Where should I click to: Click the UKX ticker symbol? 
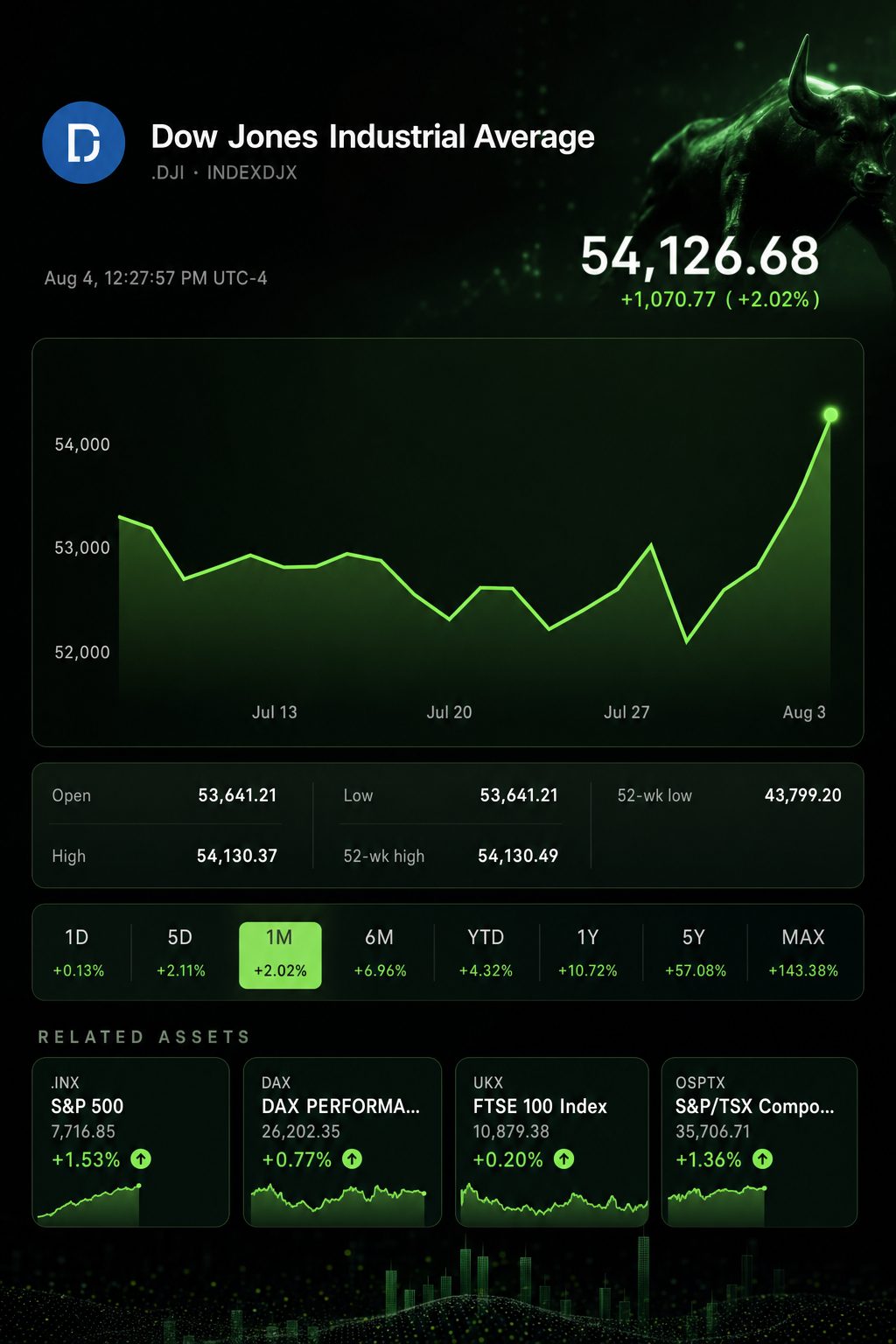point(488,1083)
